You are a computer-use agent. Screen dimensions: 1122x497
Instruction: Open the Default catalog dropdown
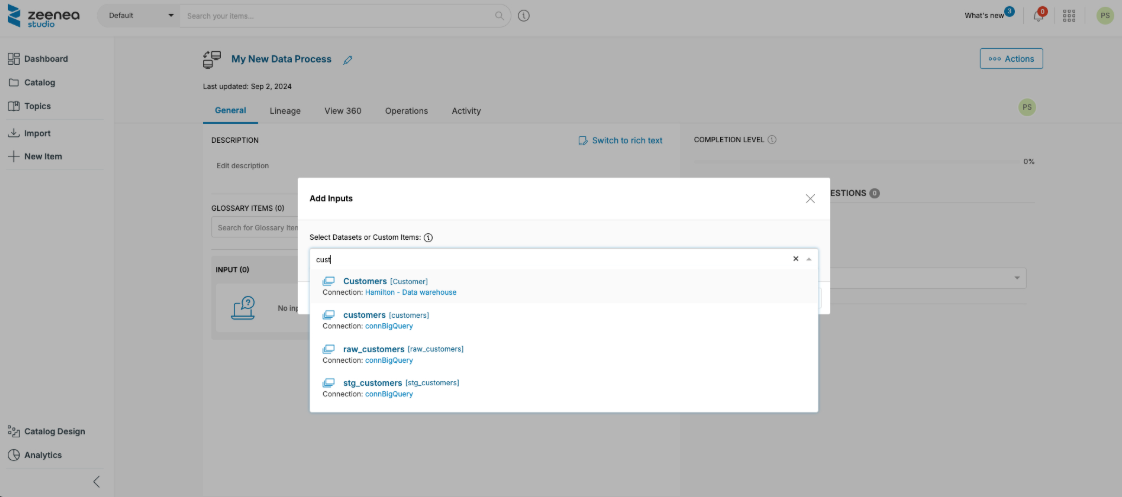(x=139, y=16)
